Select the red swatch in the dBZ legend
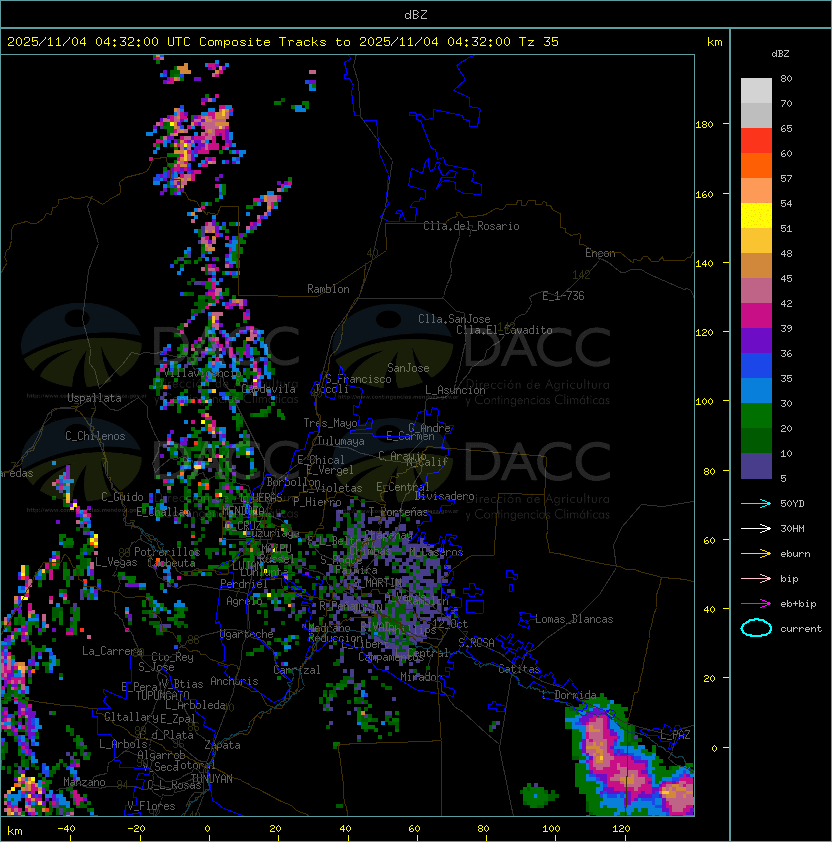Screen dimensions: 832x842 coord(756,141)
